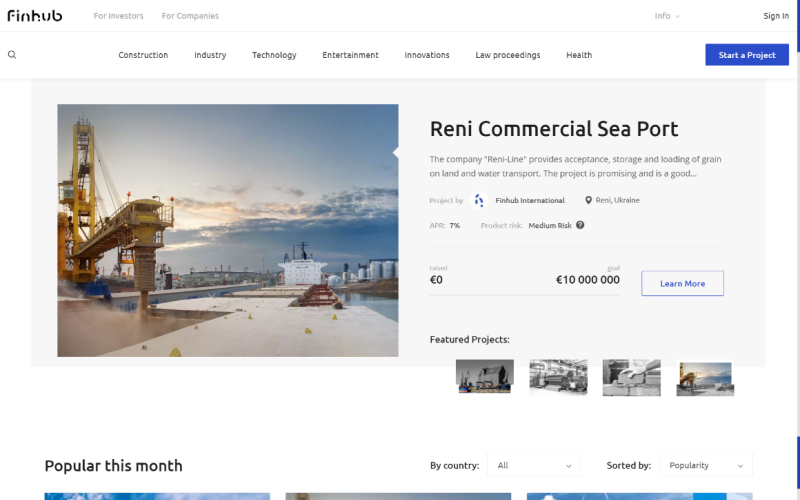This screenshot has width=800, height=500.
Task: Click the funding progress bar
Action: (524, 295)
